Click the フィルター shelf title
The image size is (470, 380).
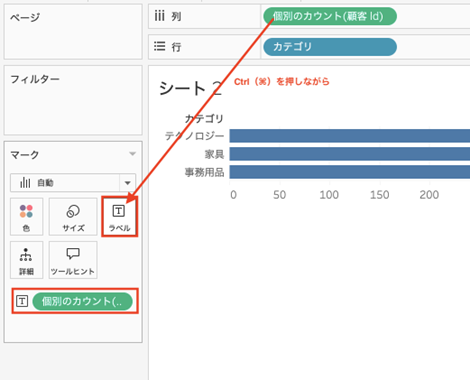[x=35, y=79]
